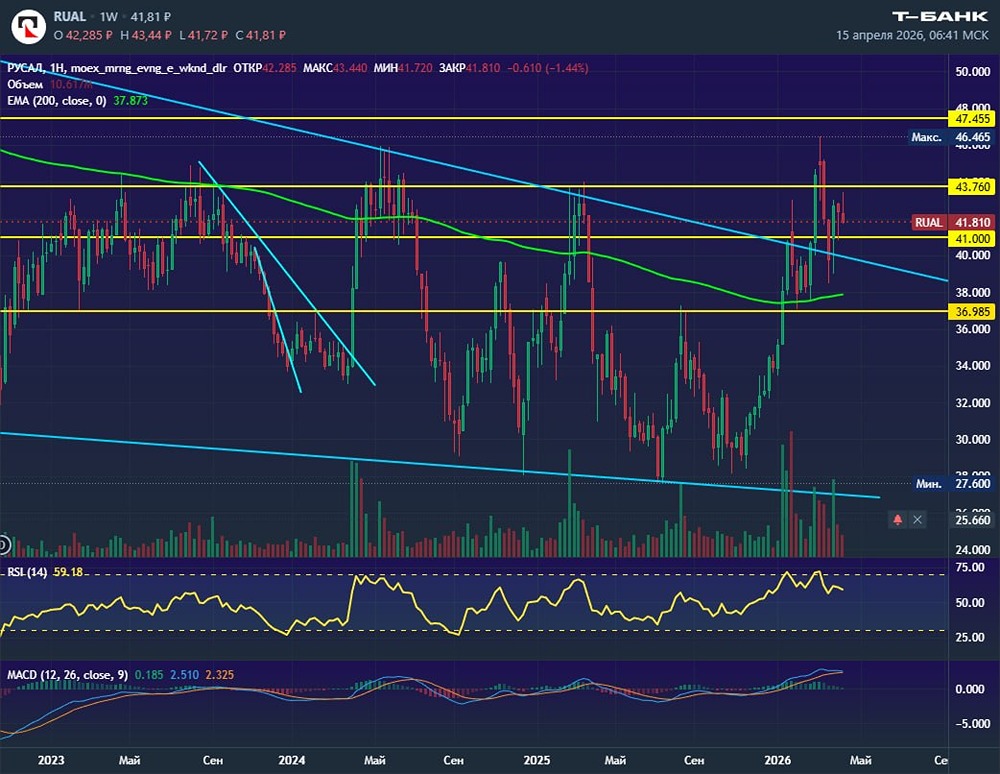Select the 41.000 yellow level price label

click(973, 238)
